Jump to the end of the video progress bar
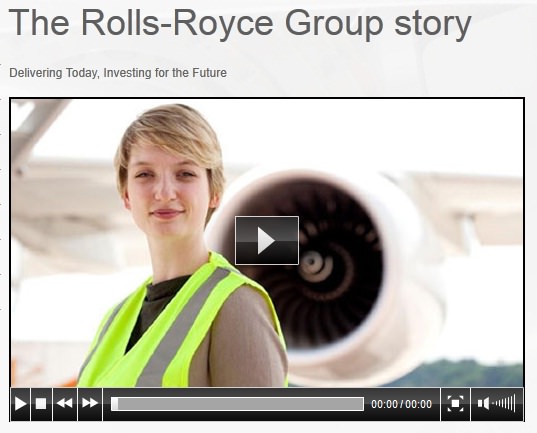Viewport: 537px width, 433px height. point(362,404)
